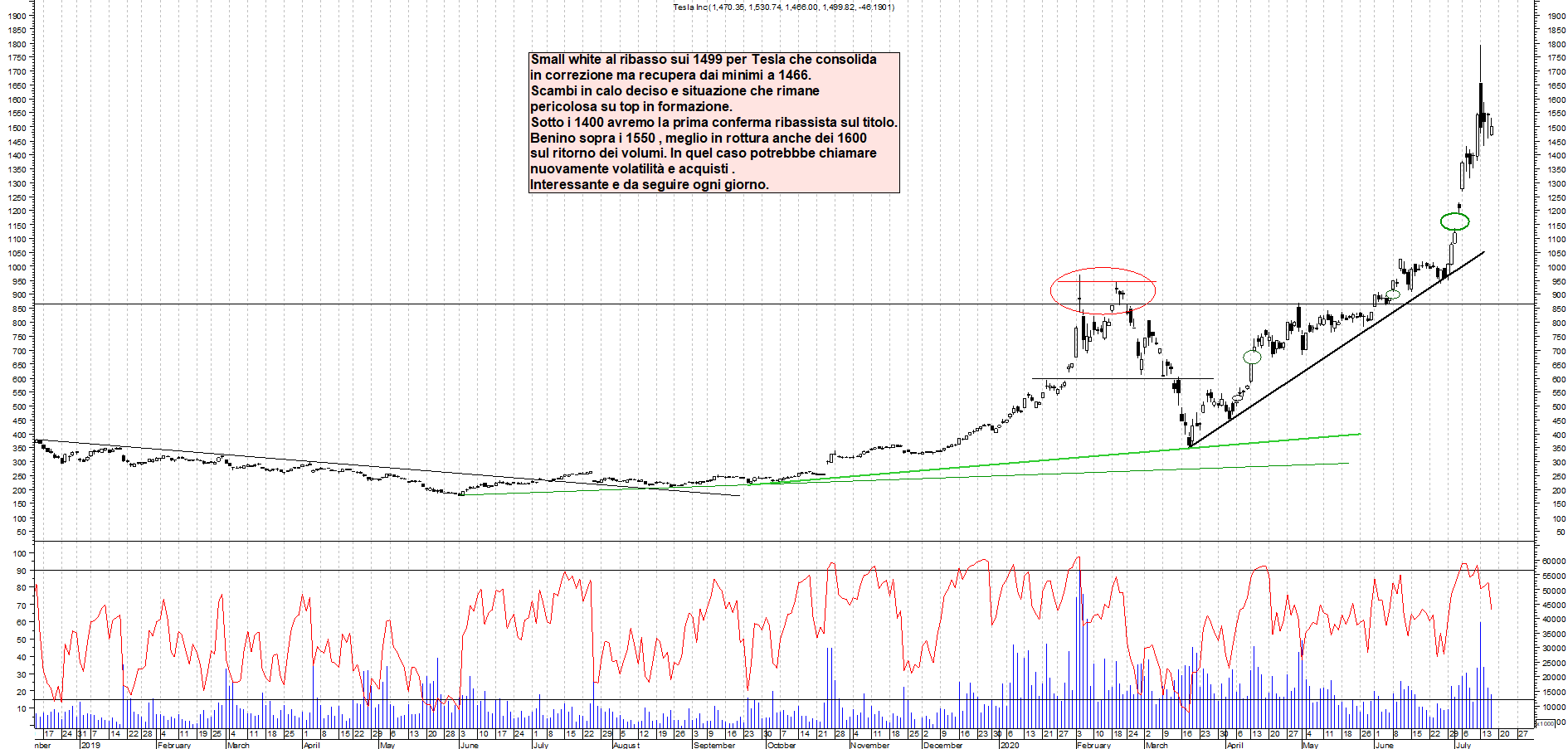Click 70 on the oscillator scale
This screenshot has width=1568, height=749.
click(21, 606)
